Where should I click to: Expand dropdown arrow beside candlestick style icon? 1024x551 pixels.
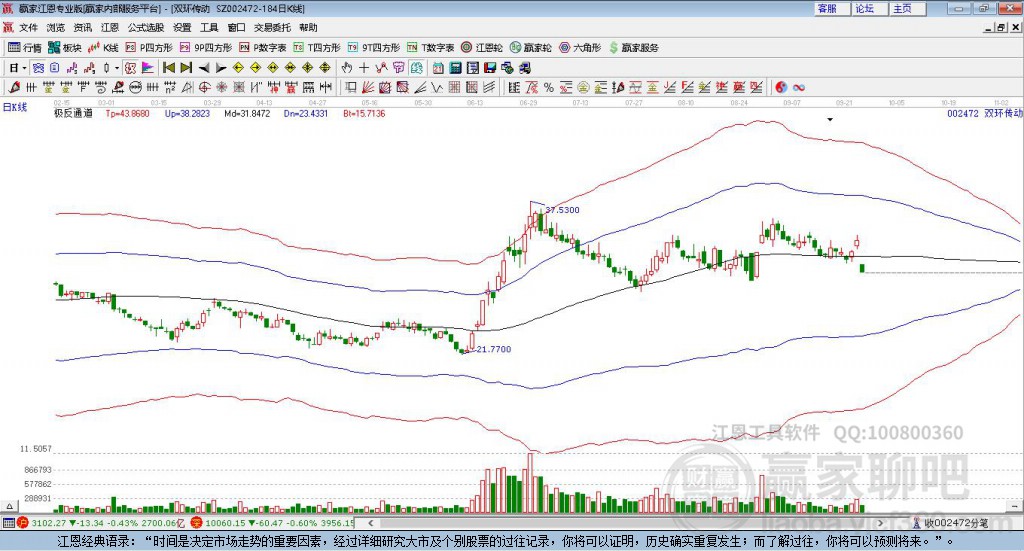pyautogui.click(x=117, y=68)
